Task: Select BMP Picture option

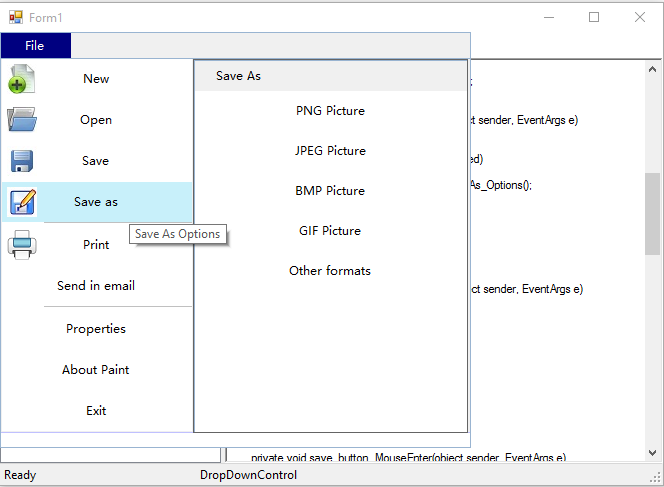Action: [330, 191]
